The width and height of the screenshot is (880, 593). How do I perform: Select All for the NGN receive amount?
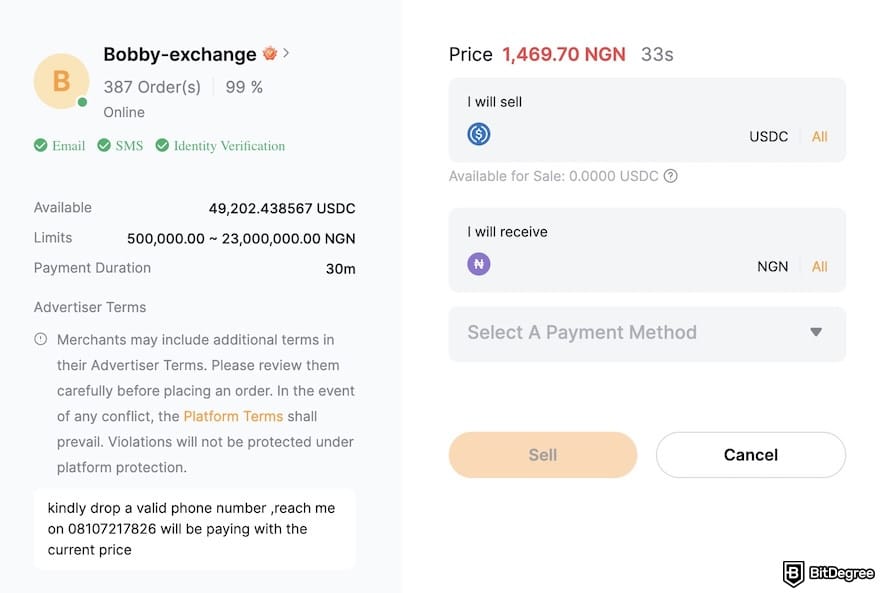point(819,266)
